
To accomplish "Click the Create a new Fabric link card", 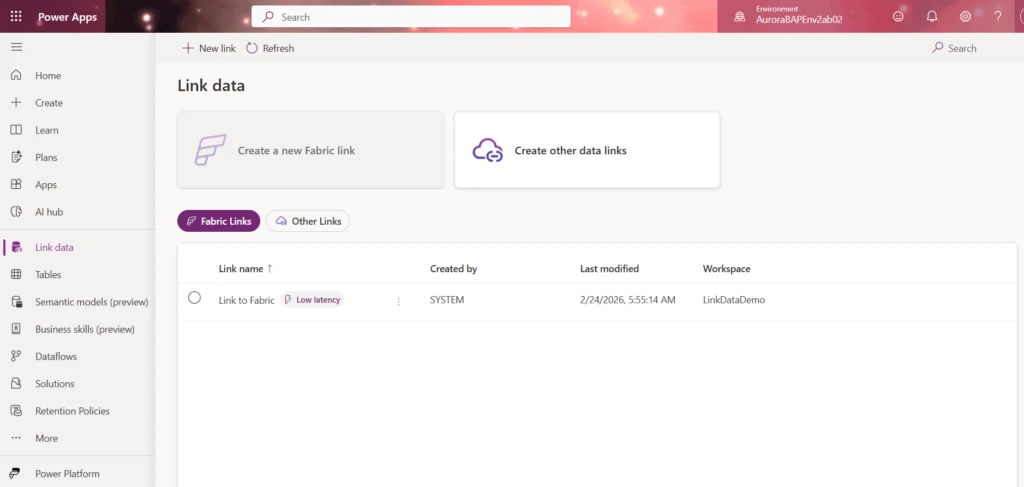I will click(310, 150).
